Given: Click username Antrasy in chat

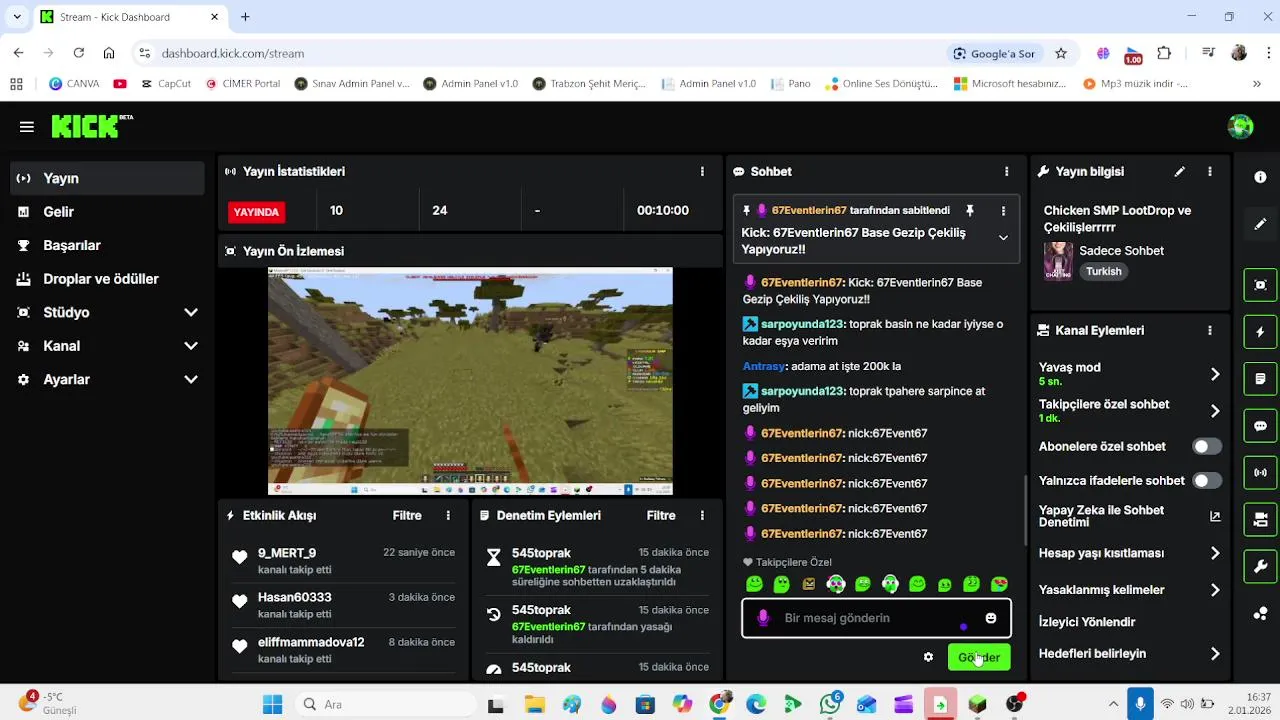Looking at the screenshot, I should point(764,367).
